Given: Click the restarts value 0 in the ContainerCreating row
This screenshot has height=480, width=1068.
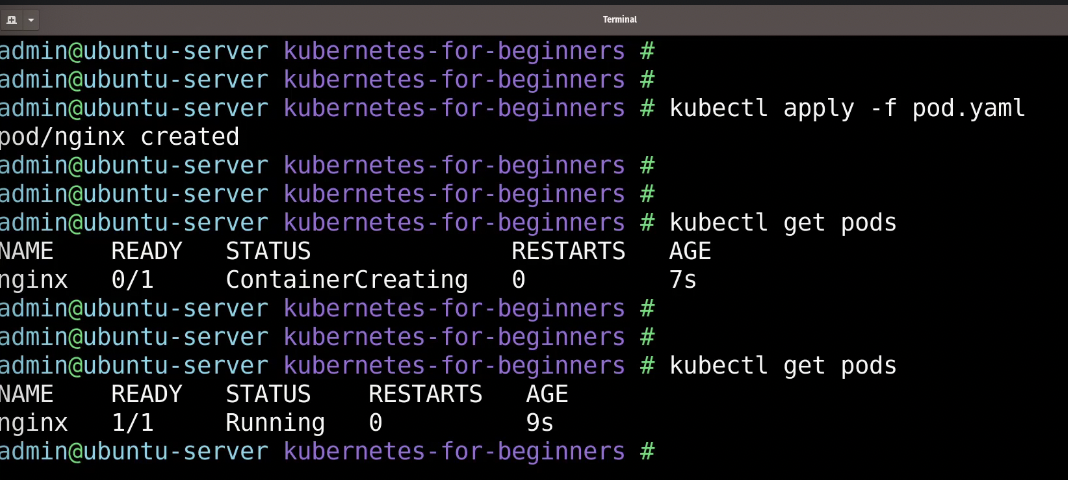Looking at the screenshot, I should click(518, 280).
